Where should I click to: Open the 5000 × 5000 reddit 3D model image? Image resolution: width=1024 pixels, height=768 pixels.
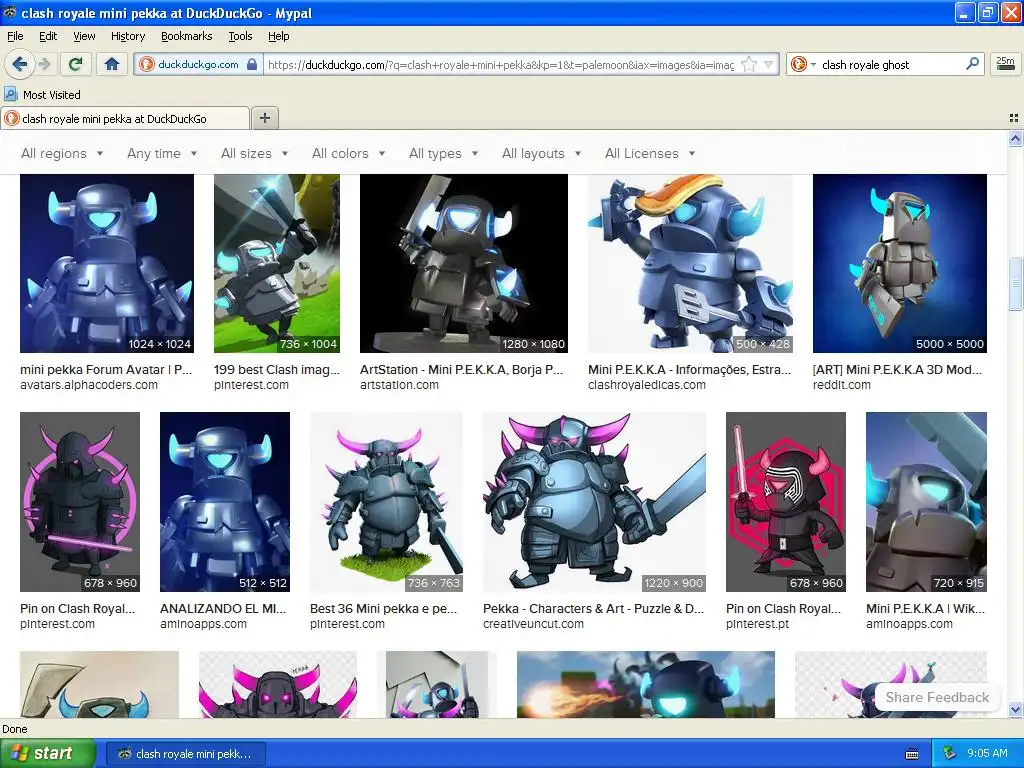click(900, 263)
